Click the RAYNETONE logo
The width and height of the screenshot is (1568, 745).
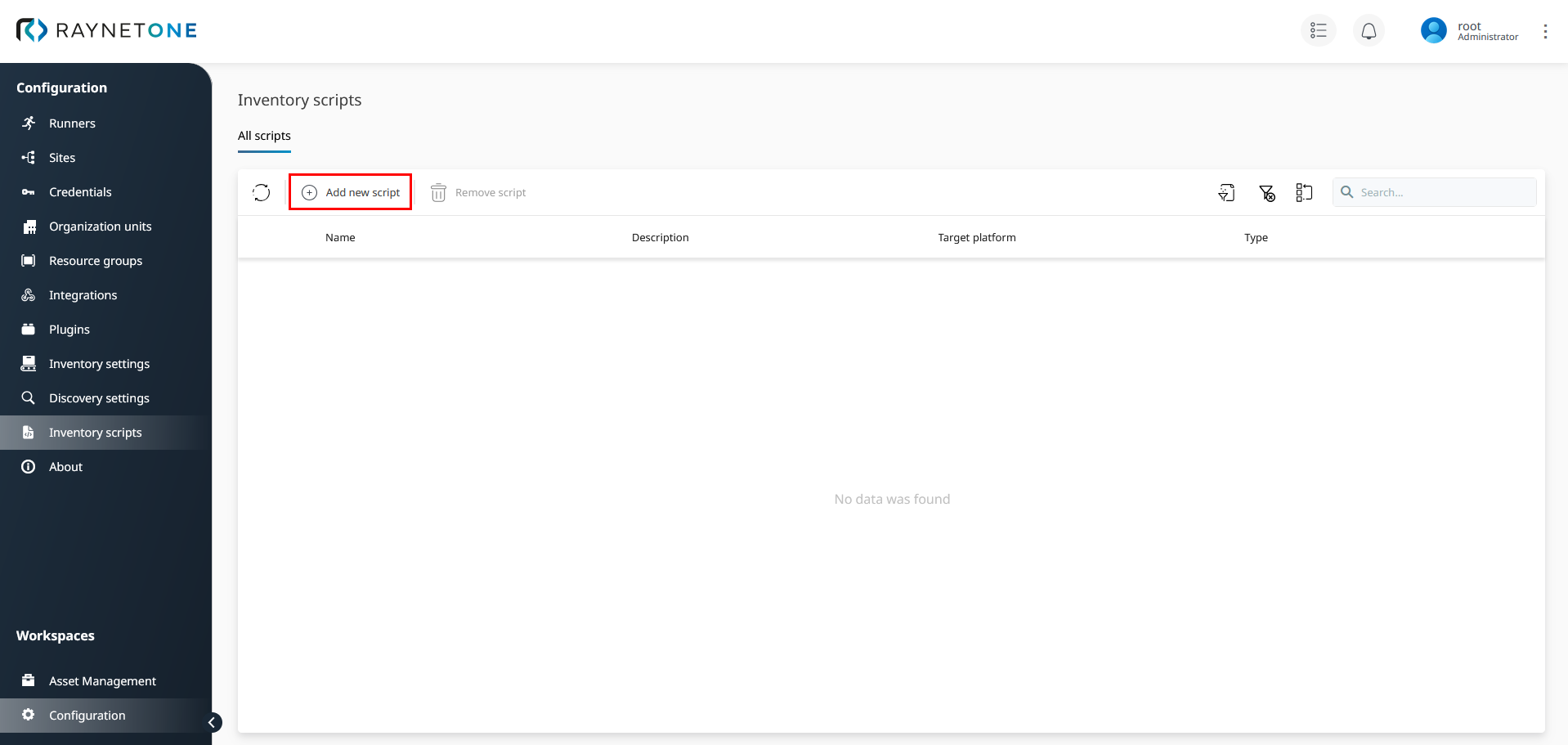click(105, 29)
